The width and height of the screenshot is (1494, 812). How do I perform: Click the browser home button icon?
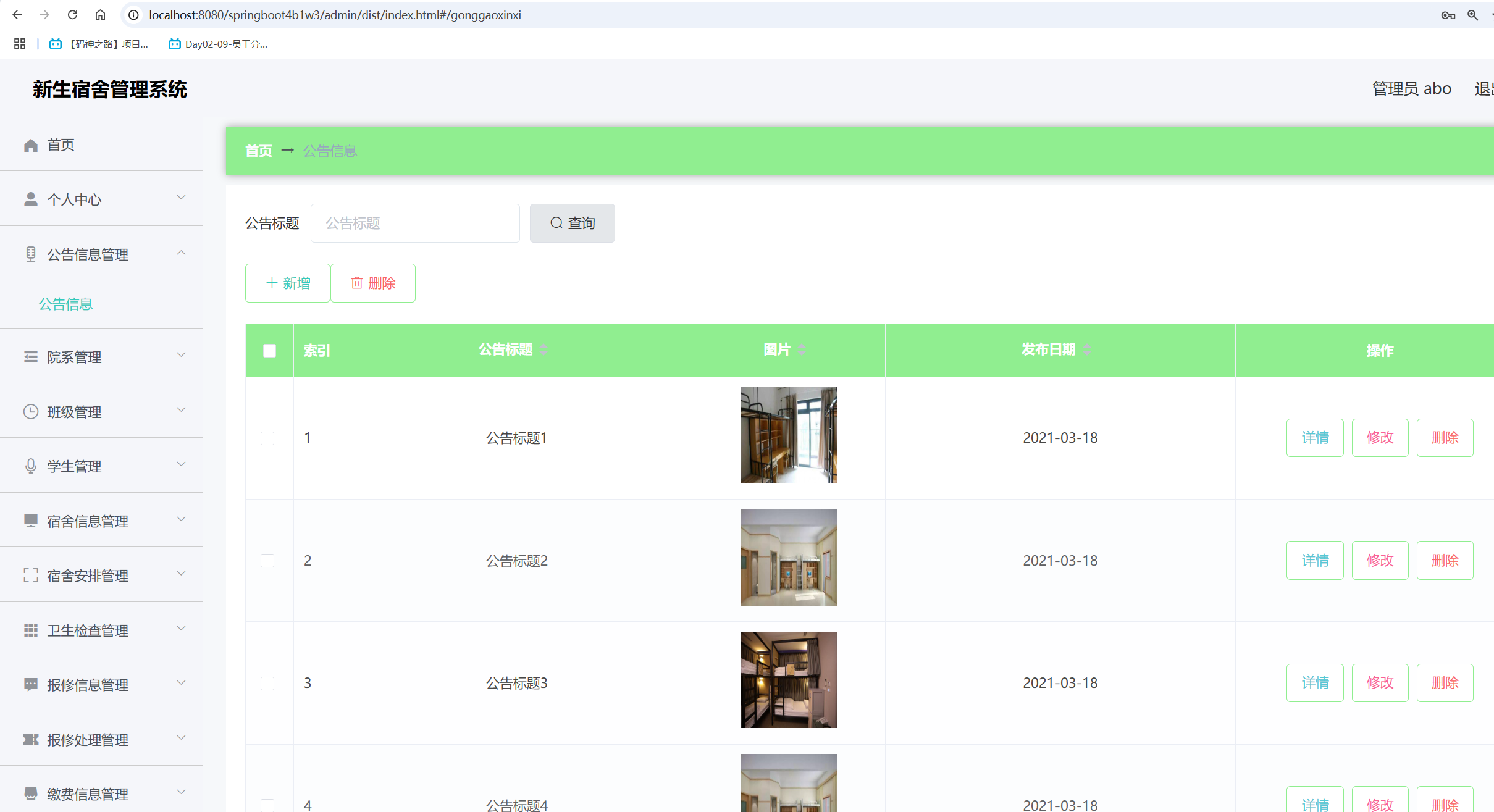tap(100, 15)
